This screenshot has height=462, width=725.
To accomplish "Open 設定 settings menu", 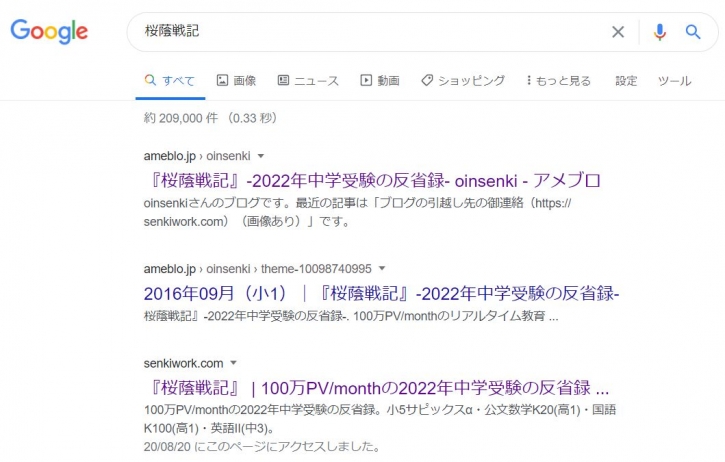I will click(x=626, y=81).
